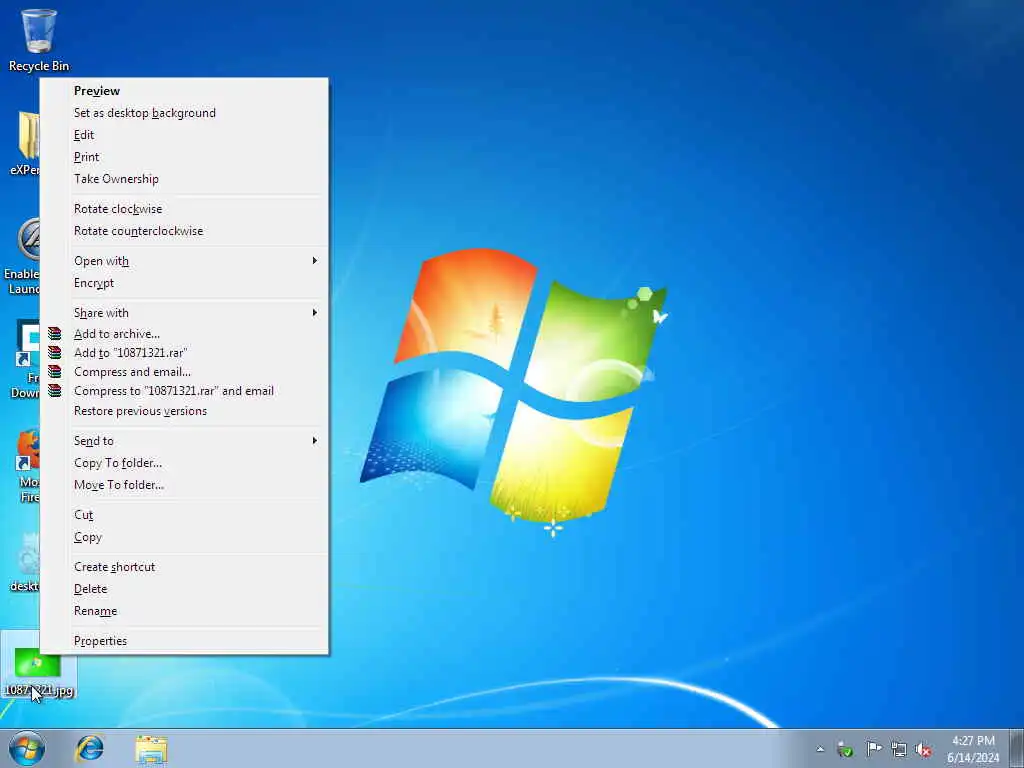Expand the Send to submenu
Screen dimensions: 1024x768
[184, 441]
